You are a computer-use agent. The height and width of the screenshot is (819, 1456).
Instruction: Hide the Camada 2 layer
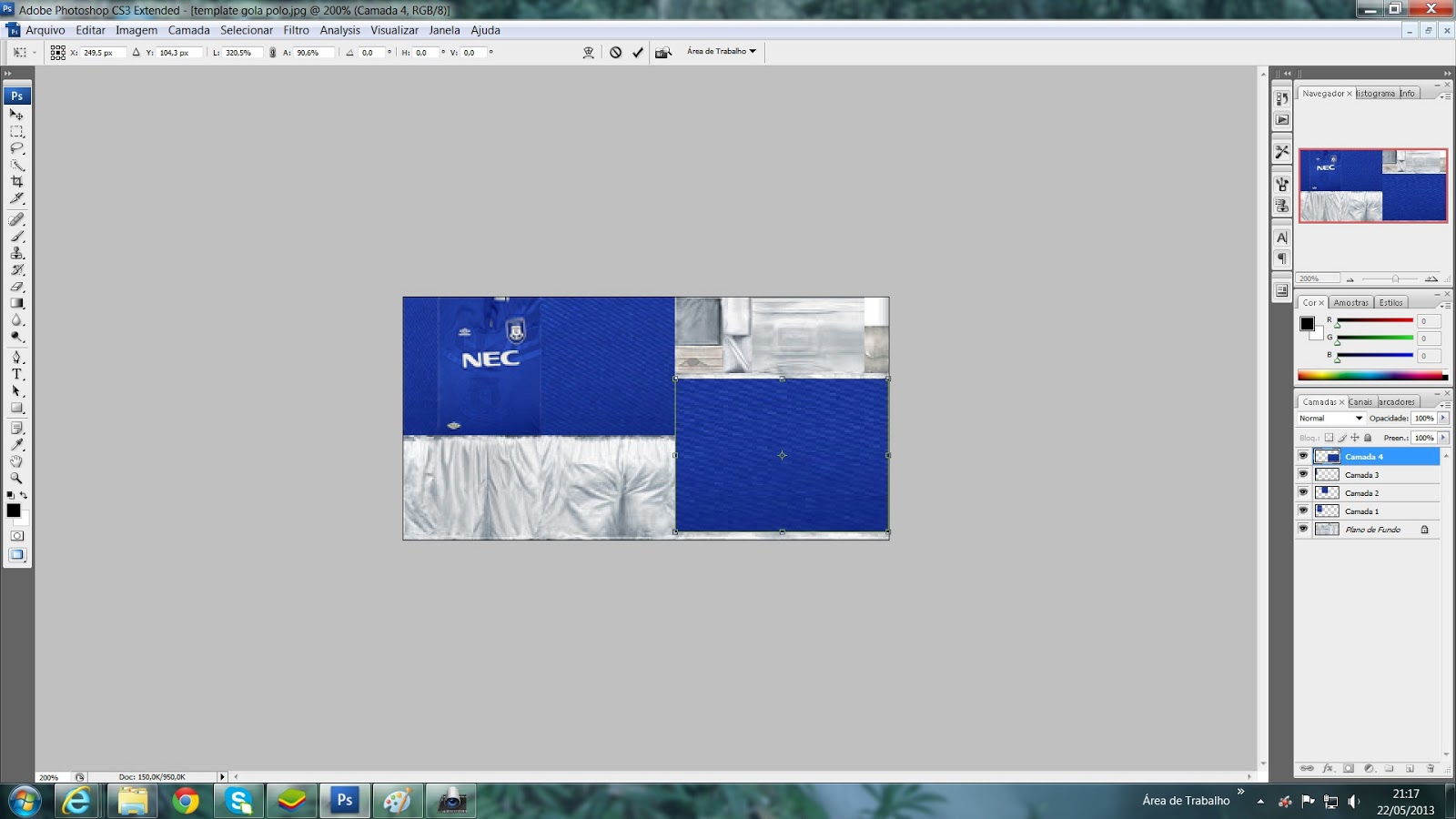[x=1303, y=493]
